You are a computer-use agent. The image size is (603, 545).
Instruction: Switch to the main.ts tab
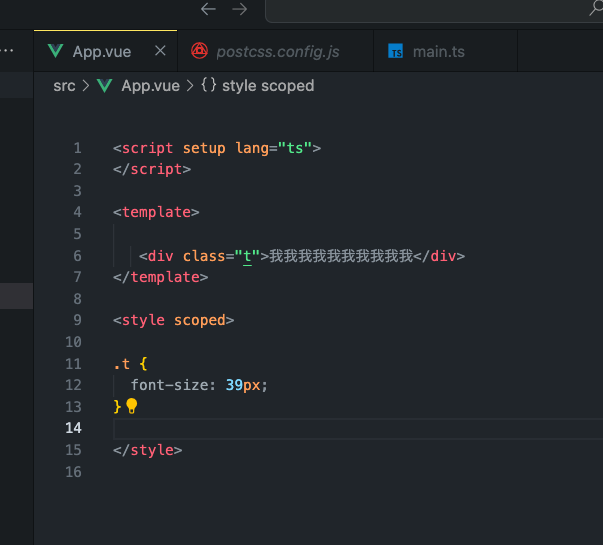(439, 51)
